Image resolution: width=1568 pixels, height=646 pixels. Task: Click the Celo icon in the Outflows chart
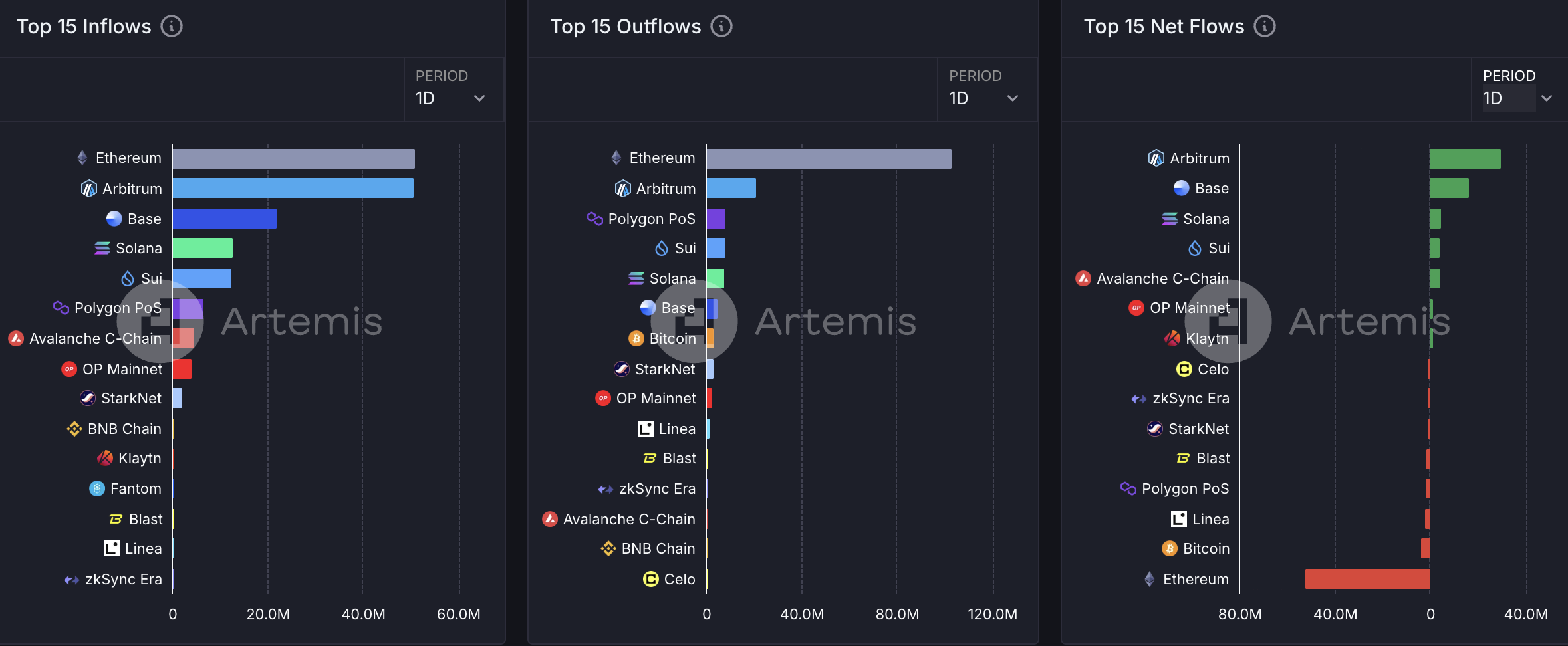(x=651, y=579)
